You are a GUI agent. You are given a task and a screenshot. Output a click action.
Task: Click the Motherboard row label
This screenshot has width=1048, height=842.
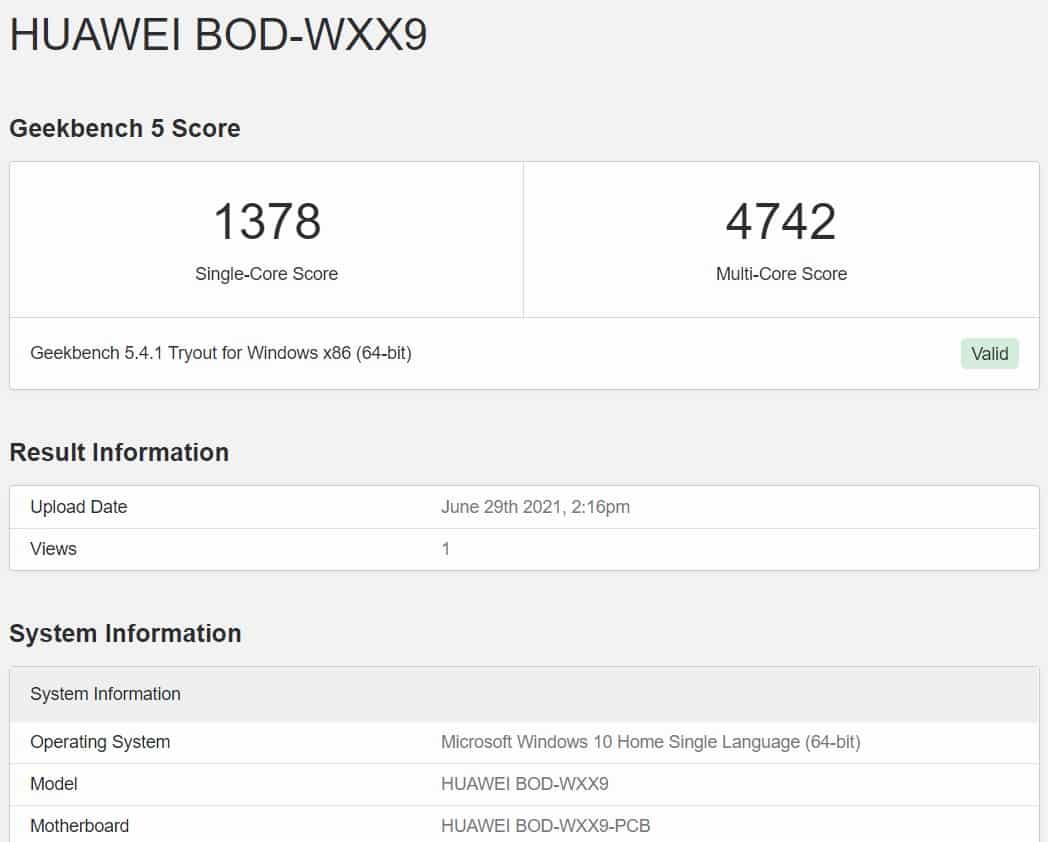tap(80, 826)
